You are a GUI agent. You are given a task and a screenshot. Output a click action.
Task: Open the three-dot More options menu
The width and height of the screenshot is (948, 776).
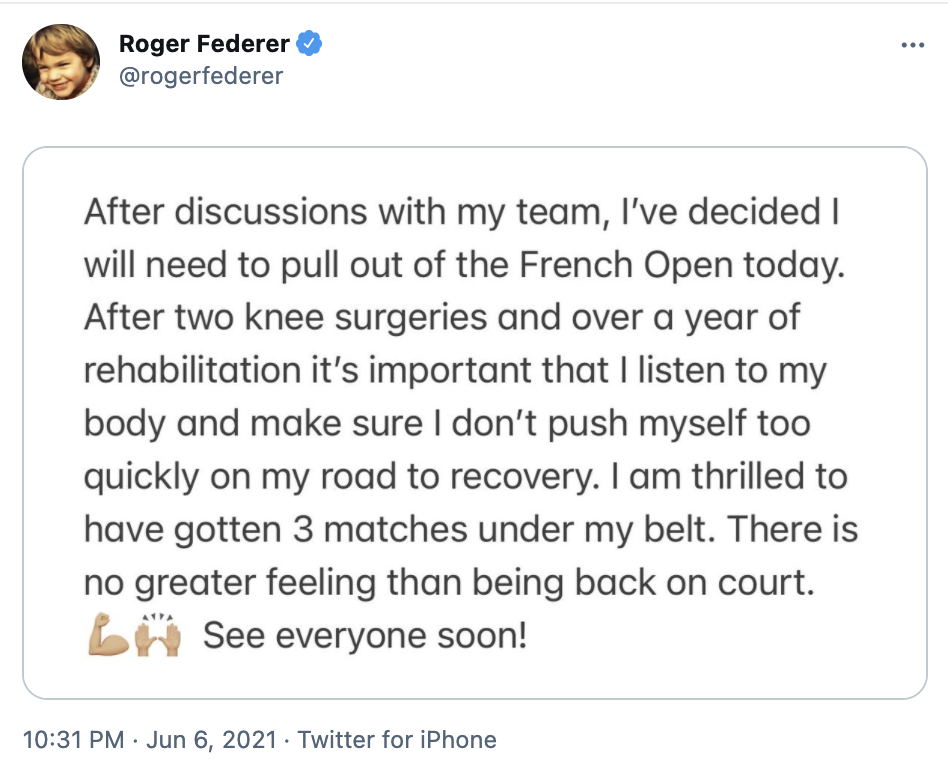click(912, 46)
